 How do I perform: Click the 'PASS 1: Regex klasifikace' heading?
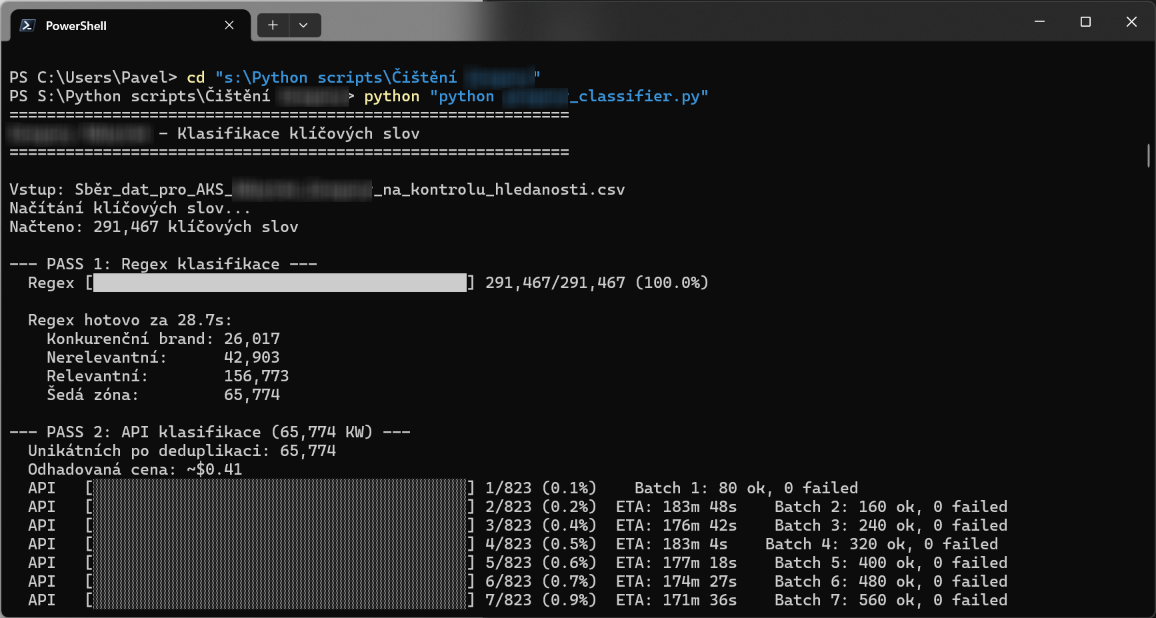(x=163, y=264)
